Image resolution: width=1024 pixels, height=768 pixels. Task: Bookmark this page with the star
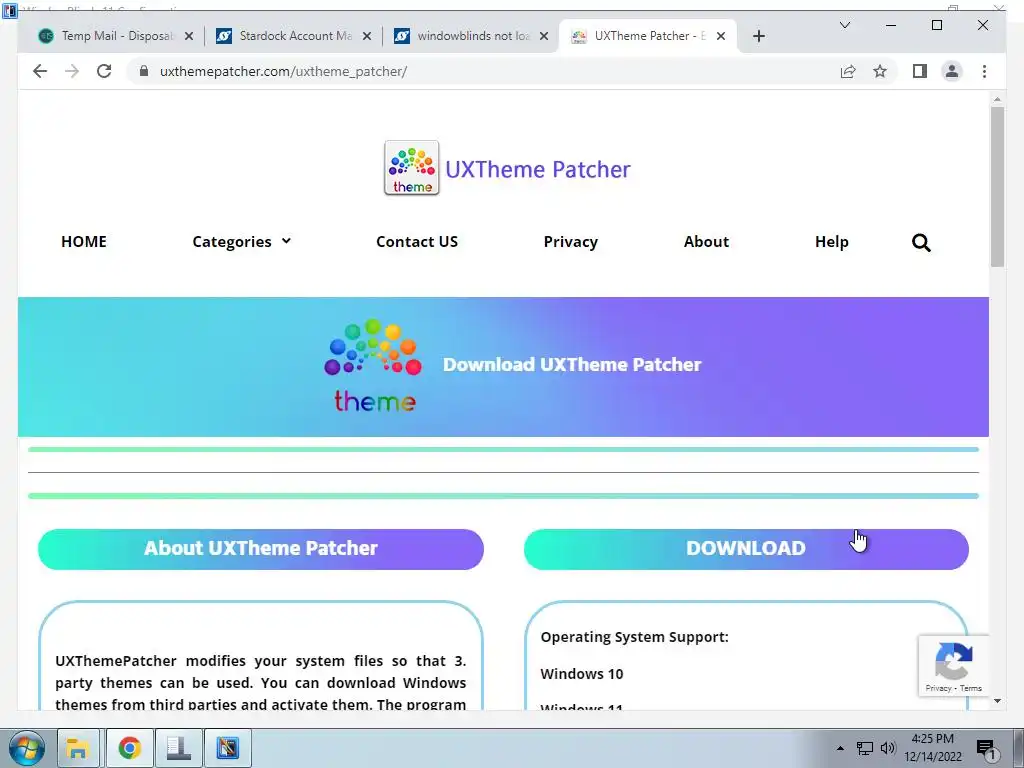[880, 71]
